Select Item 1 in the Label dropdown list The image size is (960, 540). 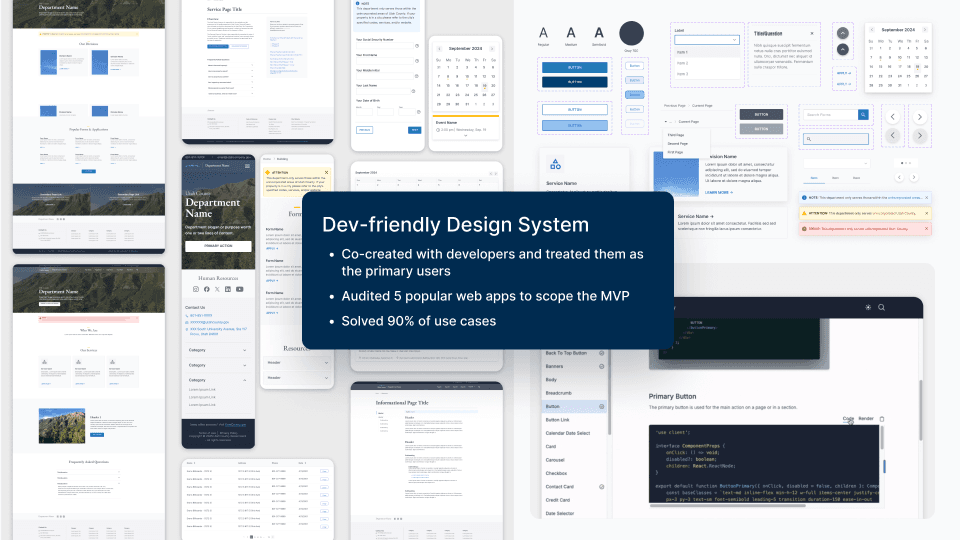click(x=707, y=53)
